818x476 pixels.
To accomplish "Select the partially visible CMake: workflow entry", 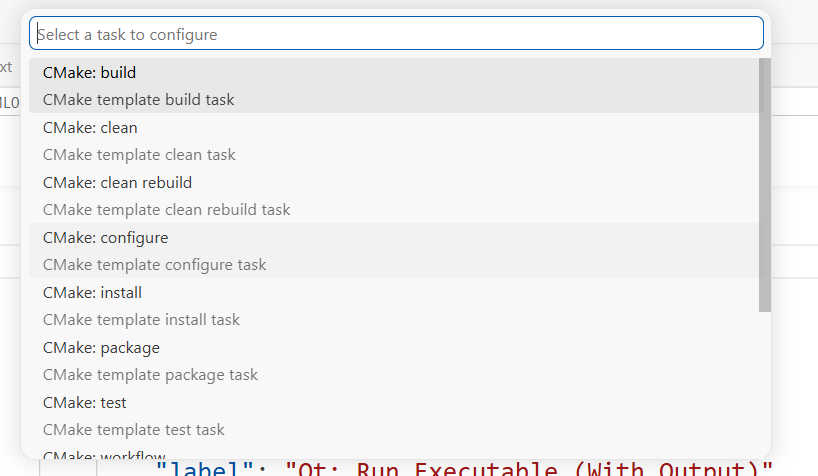I will pyautogui.click(x=396, y=452).
